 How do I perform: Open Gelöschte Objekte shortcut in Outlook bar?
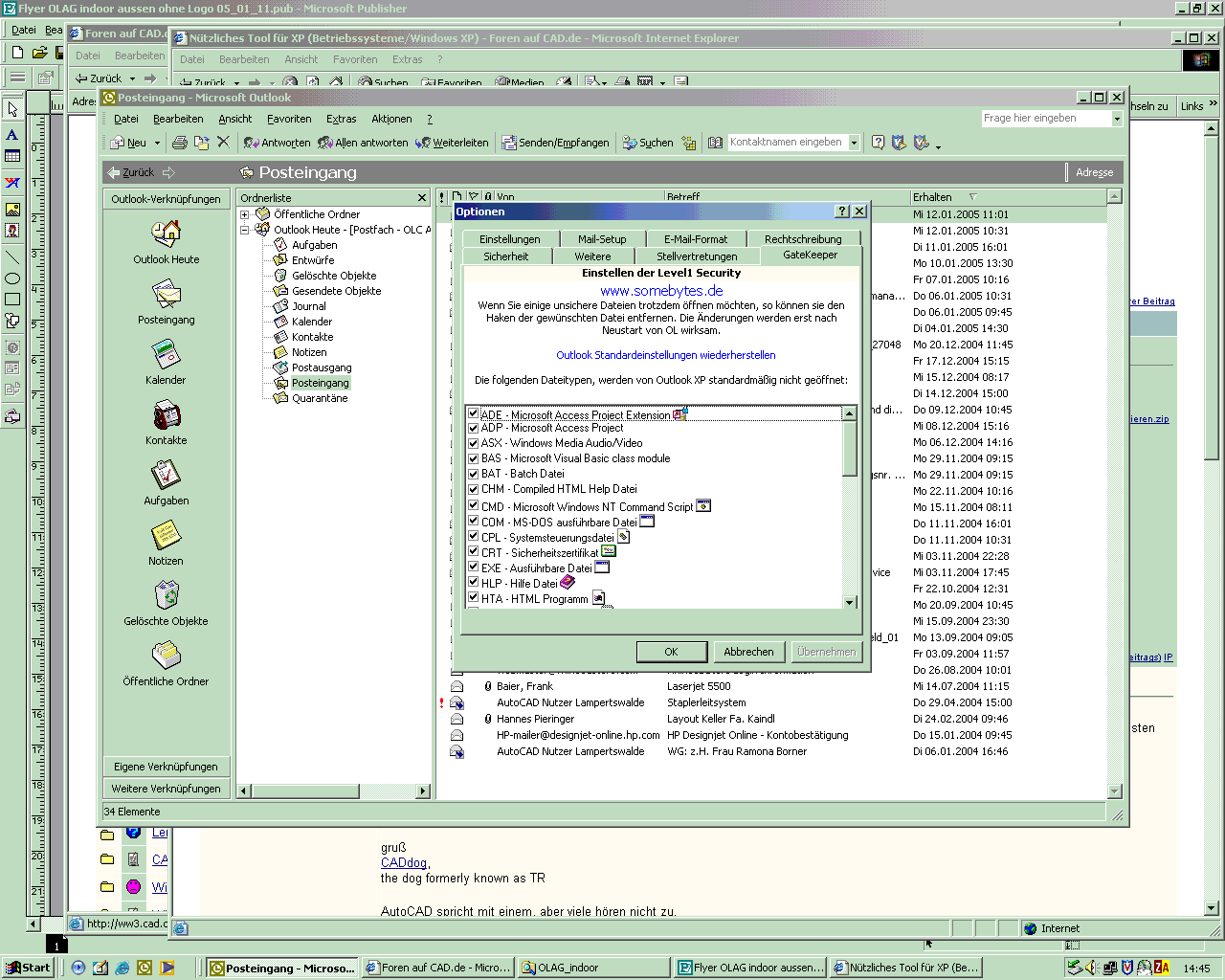point(167,595)
